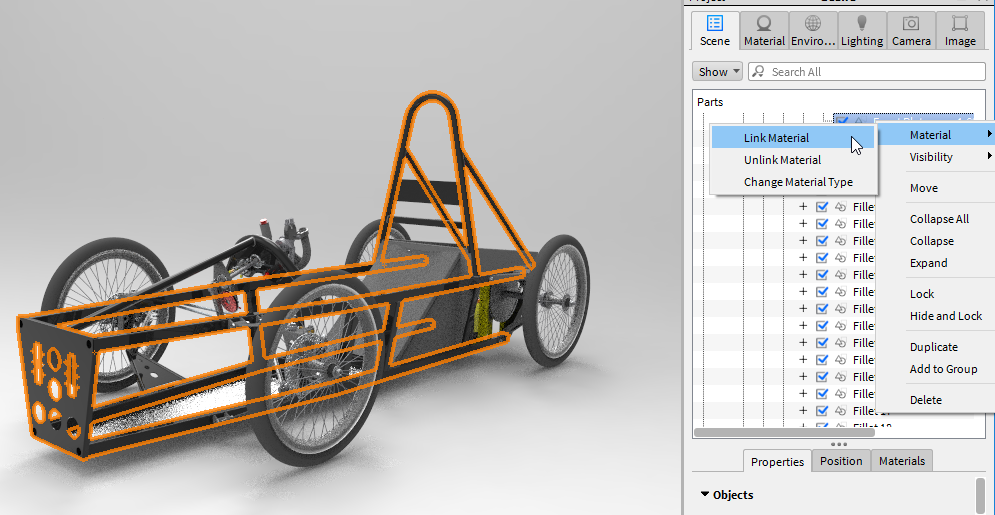Click the horizontal scrollbar under Parts tree
This screenshot has width=995, height=515.
point(784,433)
